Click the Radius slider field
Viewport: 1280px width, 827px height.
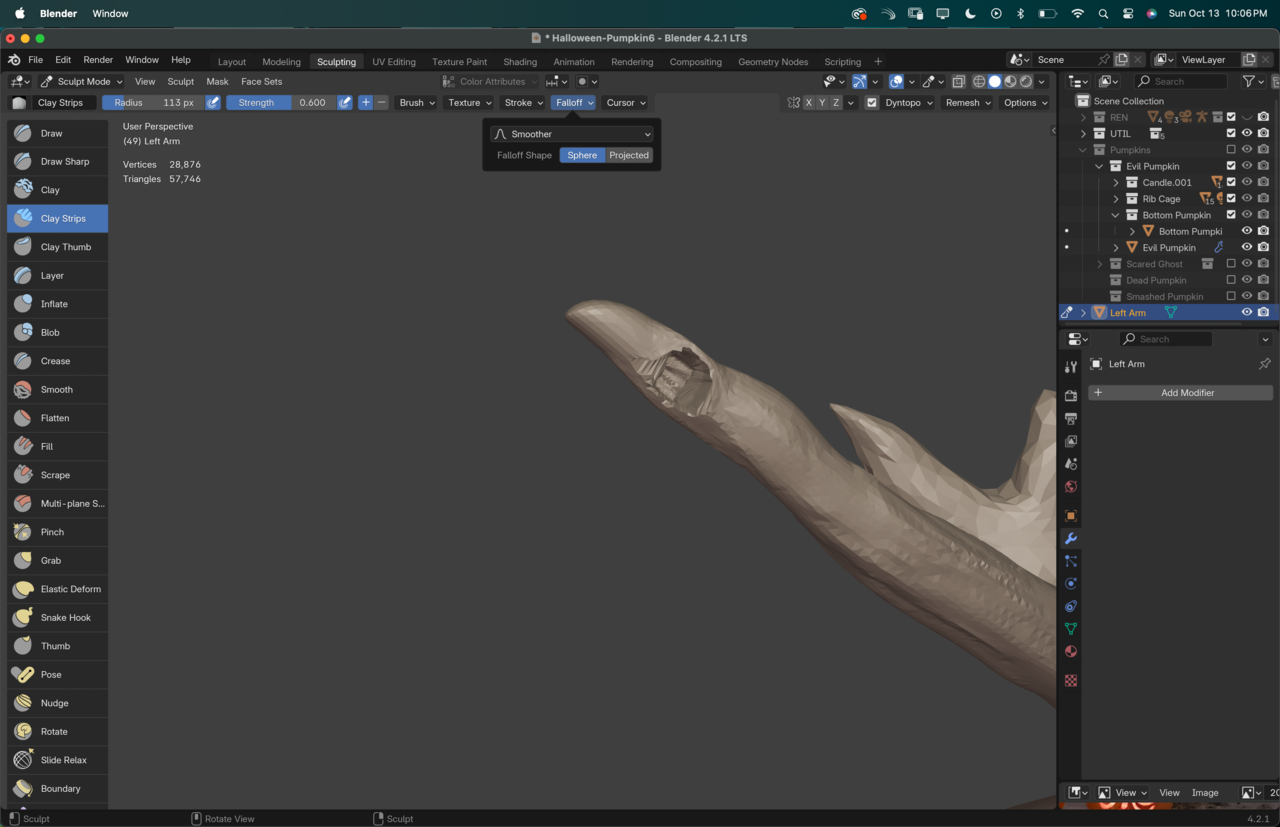tap(153, 102)
